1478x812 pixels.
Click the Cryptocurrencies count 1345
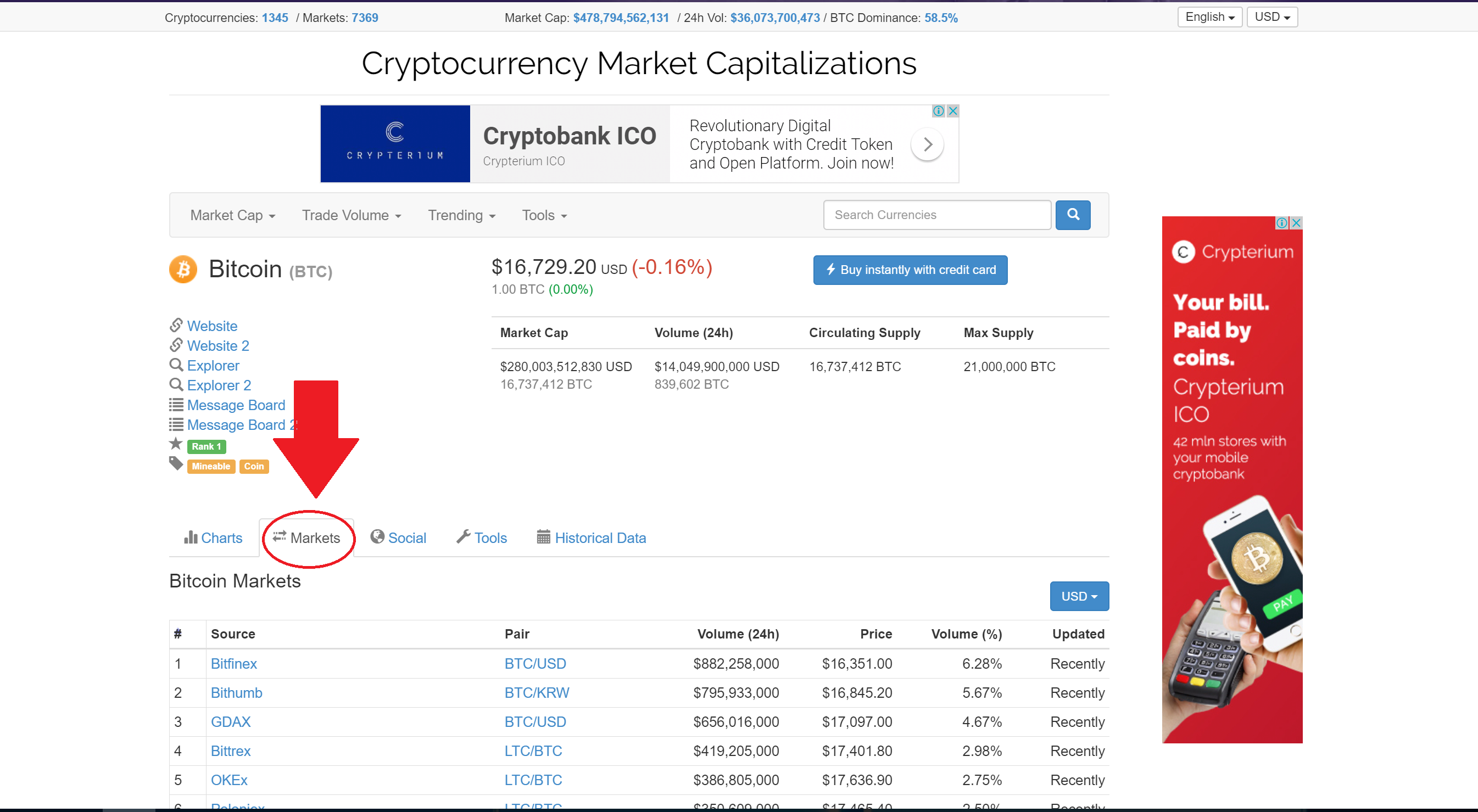[x=275, y=18]
